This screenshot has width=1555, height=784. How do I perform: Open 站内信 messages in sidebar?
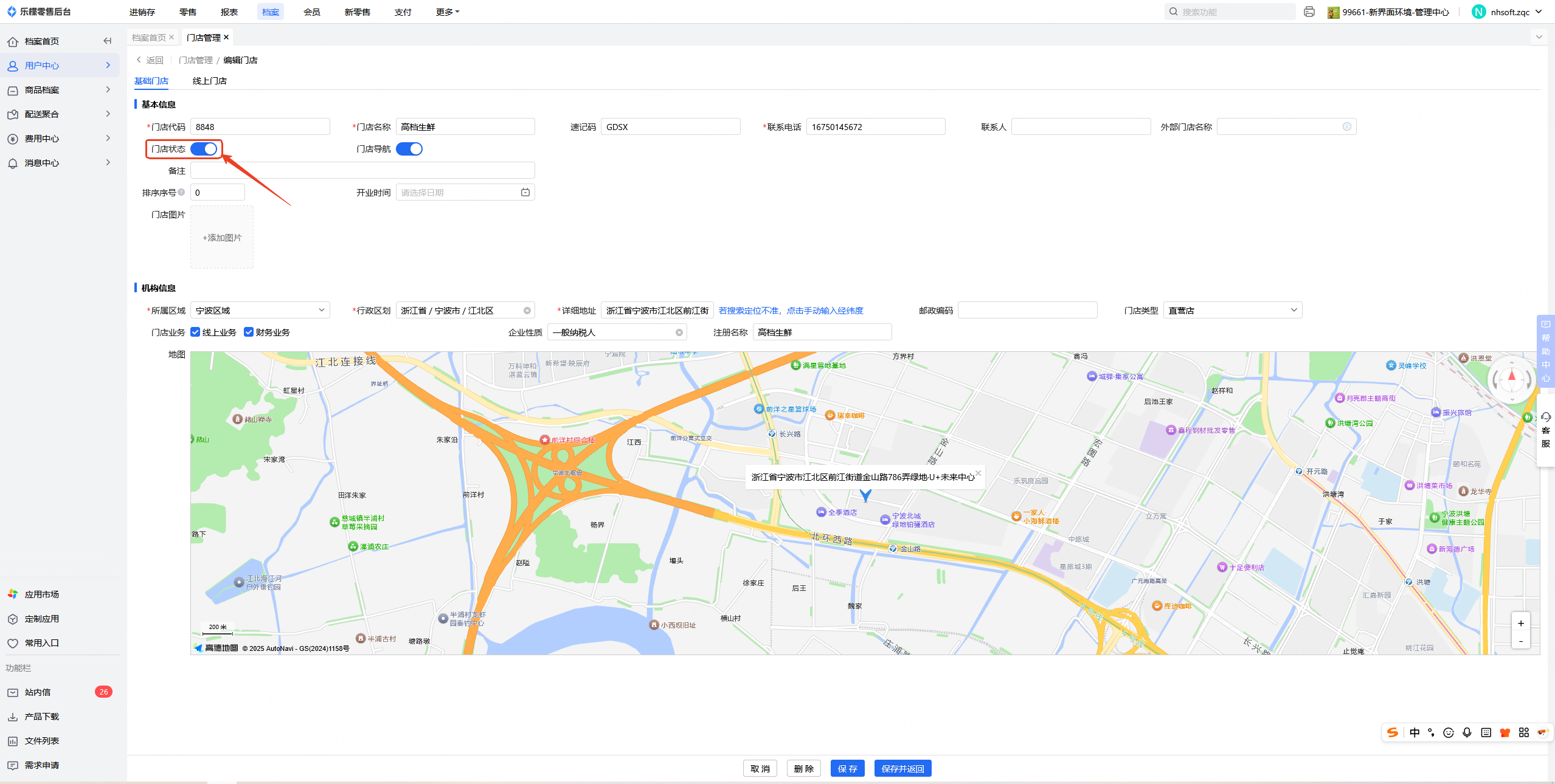(x=38, y=692)
